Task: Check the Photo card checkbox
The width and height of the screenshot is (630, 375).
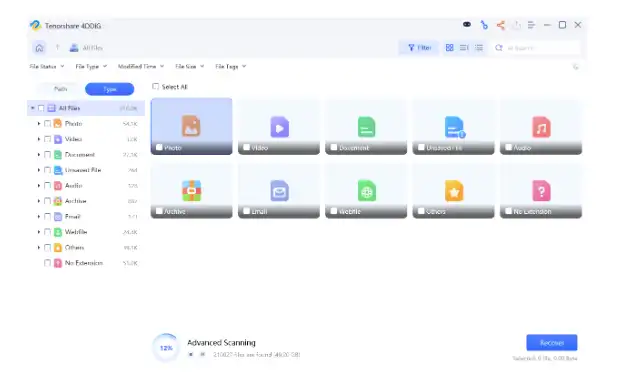Action: 159,147
